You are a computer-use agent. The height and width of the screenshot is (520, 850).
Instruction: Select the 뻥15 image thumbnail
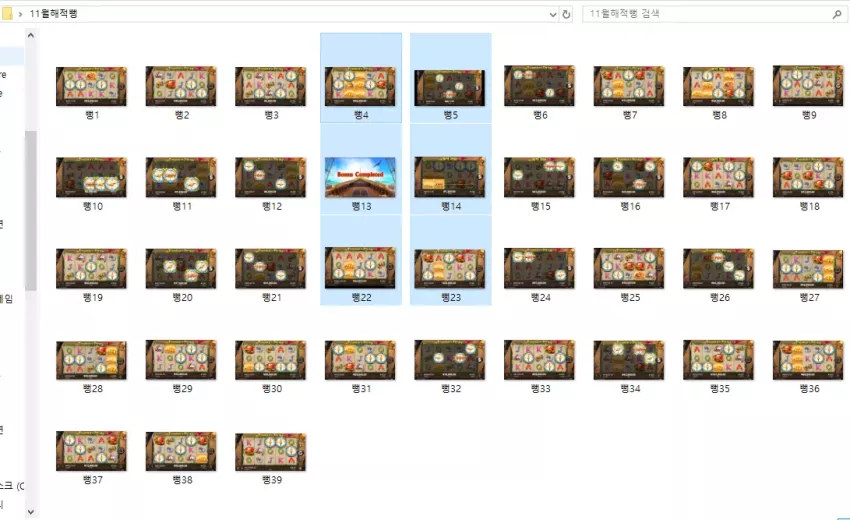pyautogui.click(x=539, y=177)
